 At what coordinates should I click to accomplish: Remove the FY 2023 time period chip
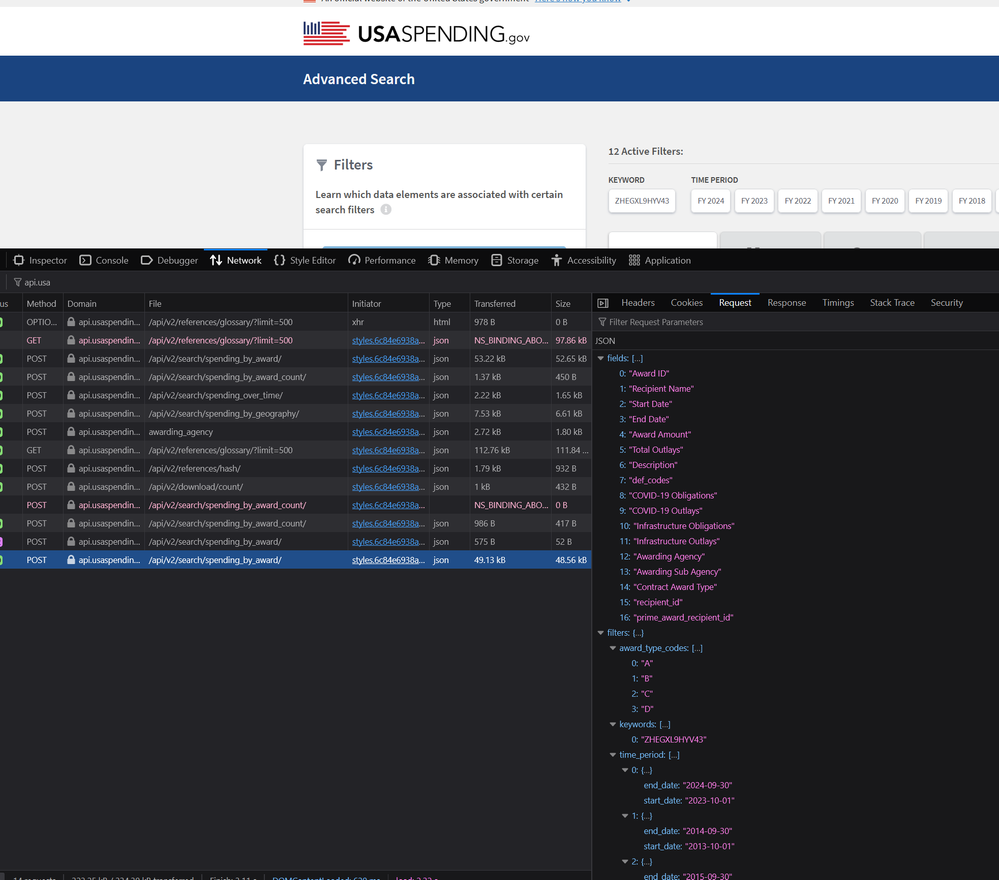point(754,201)
